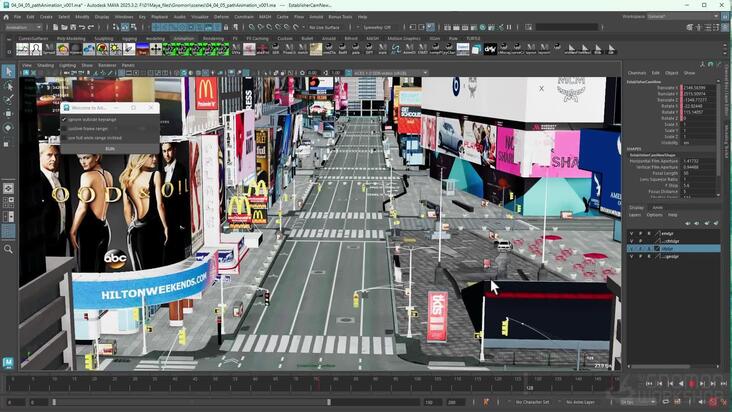Image resolution: width=732 pixels, height=412 pixels.
Task: Click the magnet snap to grid icon
Action: coord(252,28)
